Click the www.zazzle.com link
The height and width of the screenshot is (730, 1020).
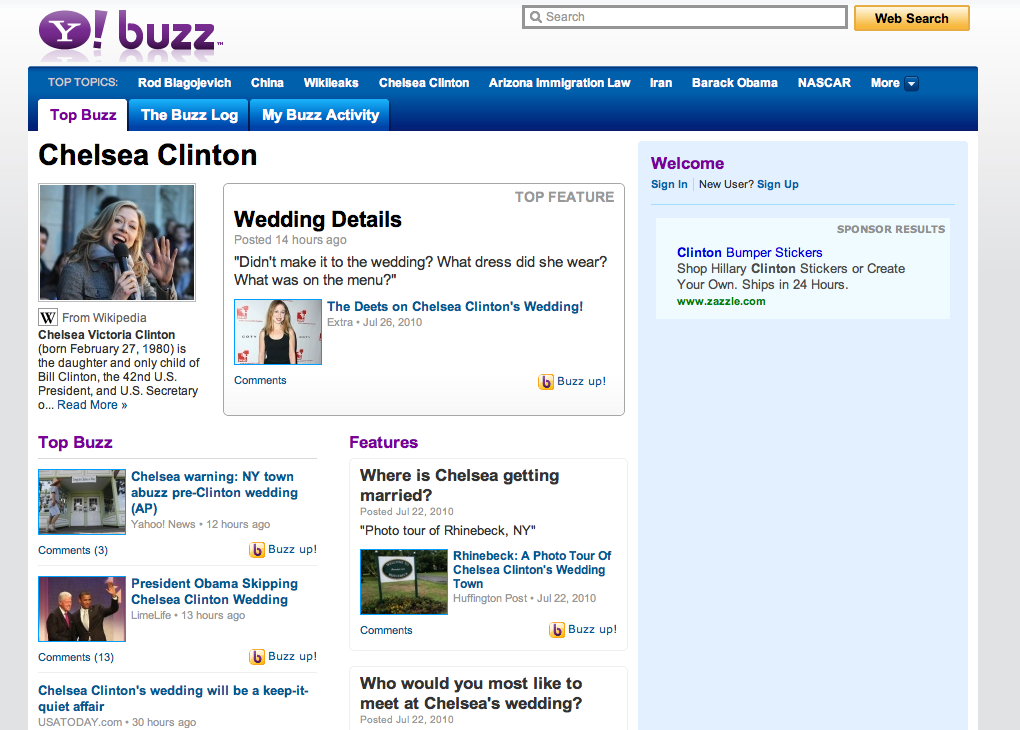(x=721, y=301)
